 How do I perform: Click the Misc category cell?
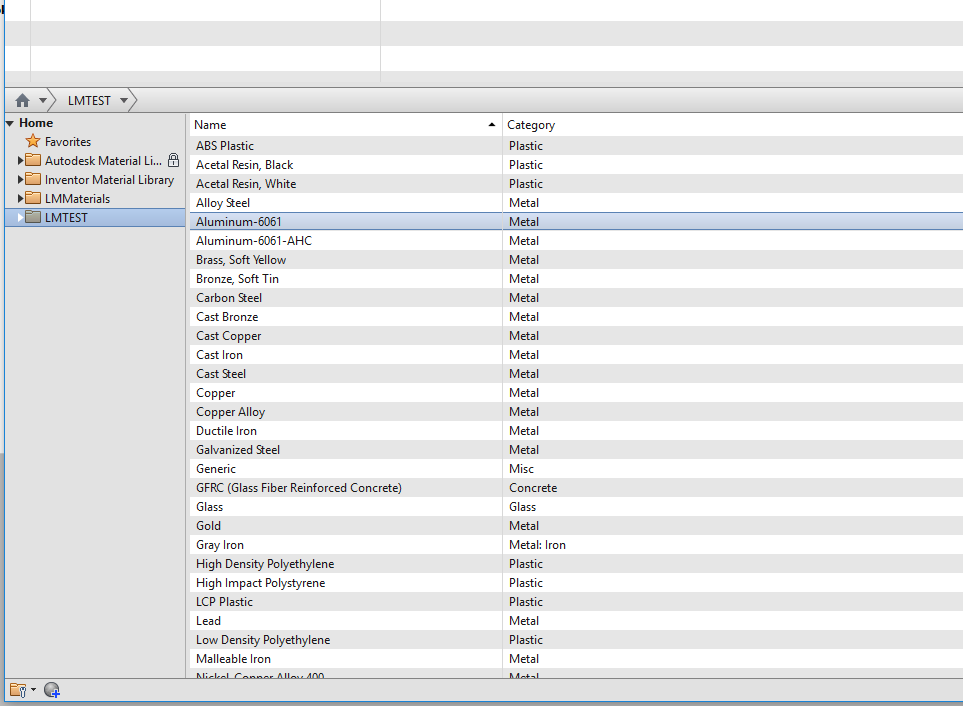(521, 470)
